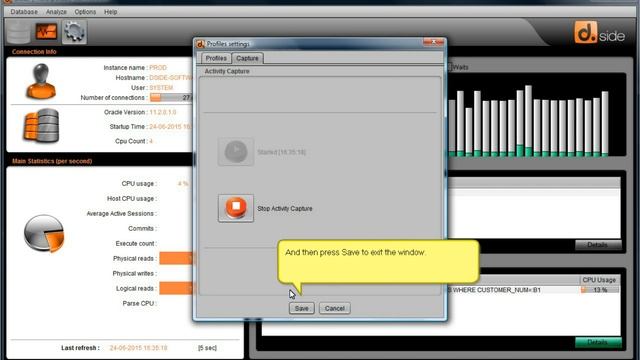Screen dimensions: 640x360
Task: Open the Database menu
Action: tap(24, 12)
